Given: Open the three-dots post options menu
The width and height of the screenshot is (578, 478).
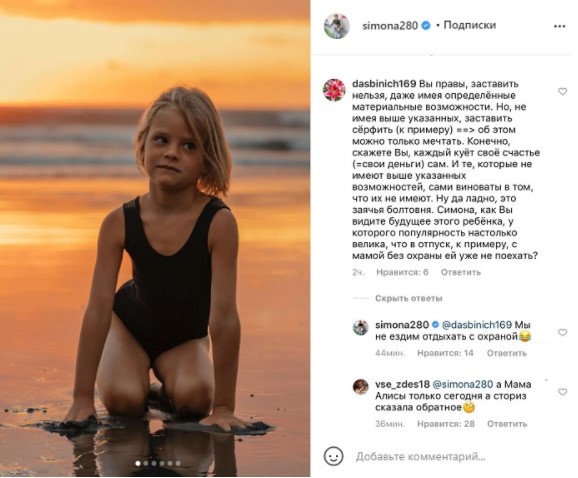Looking at the screenshot, I should (x=559, y=26).
